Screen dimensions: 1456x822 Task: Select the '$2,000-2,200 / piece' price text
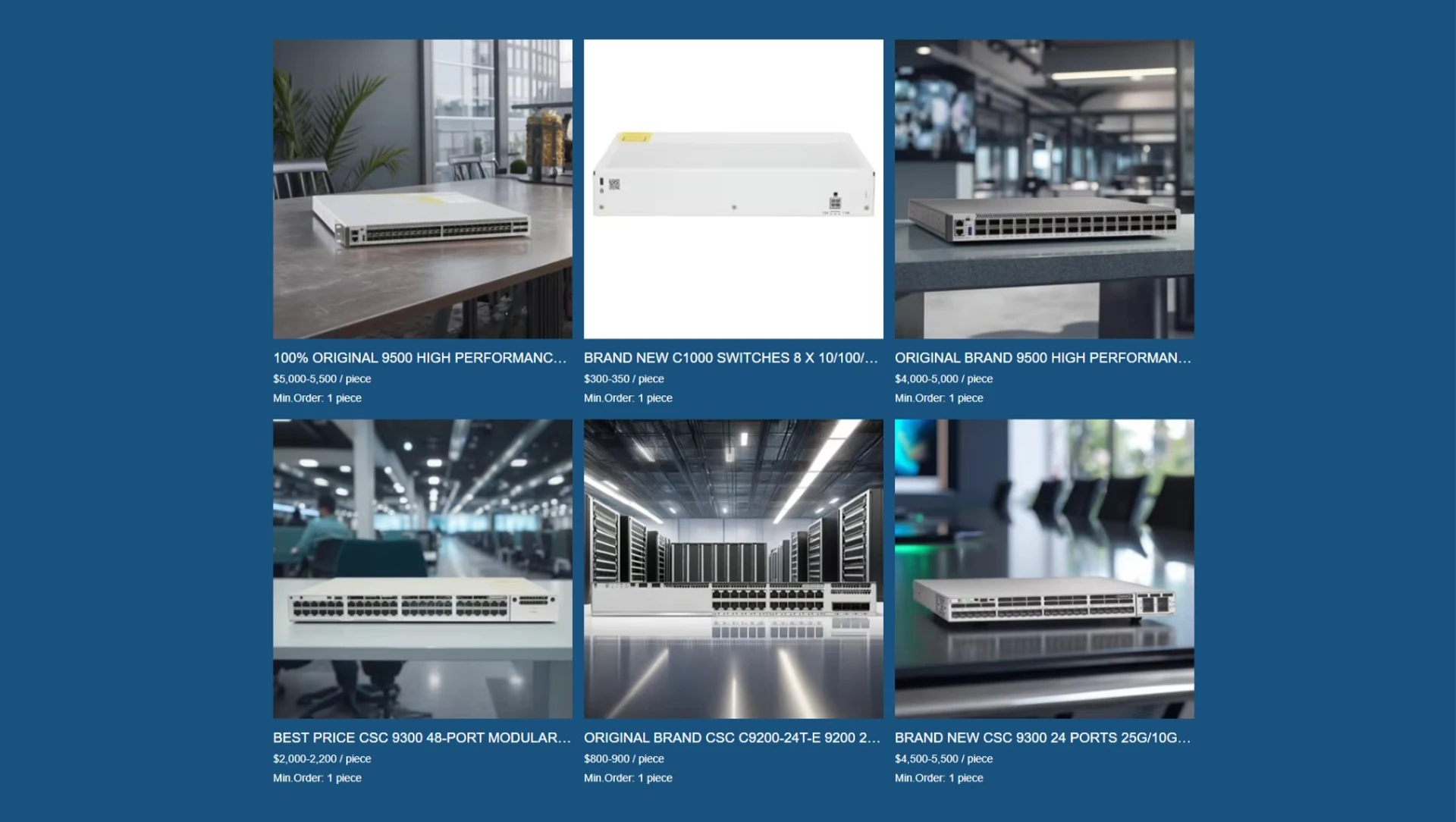pyautogui.click(x=322, y=759)
